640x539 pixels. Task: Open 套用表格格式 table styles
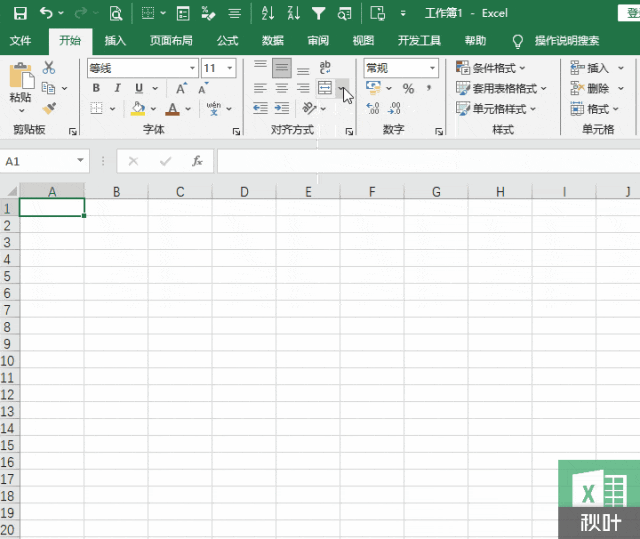[501, 88]
